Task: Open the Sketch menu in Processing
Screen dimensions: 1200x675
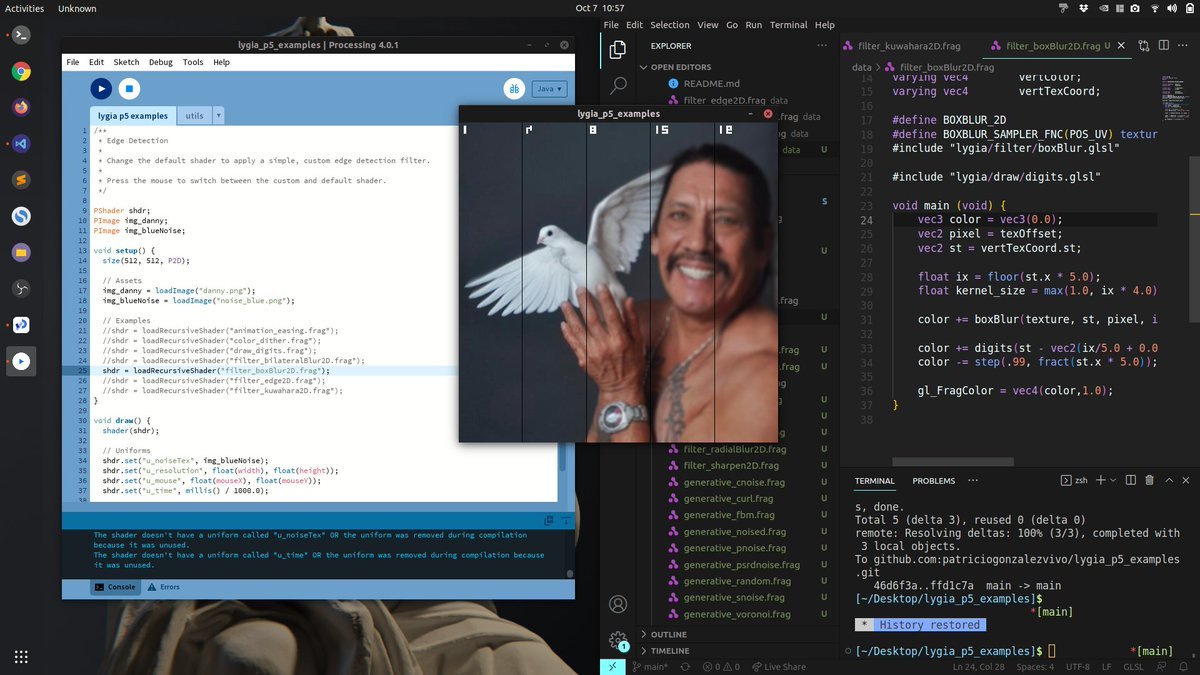Action: (x=126, y=62)
